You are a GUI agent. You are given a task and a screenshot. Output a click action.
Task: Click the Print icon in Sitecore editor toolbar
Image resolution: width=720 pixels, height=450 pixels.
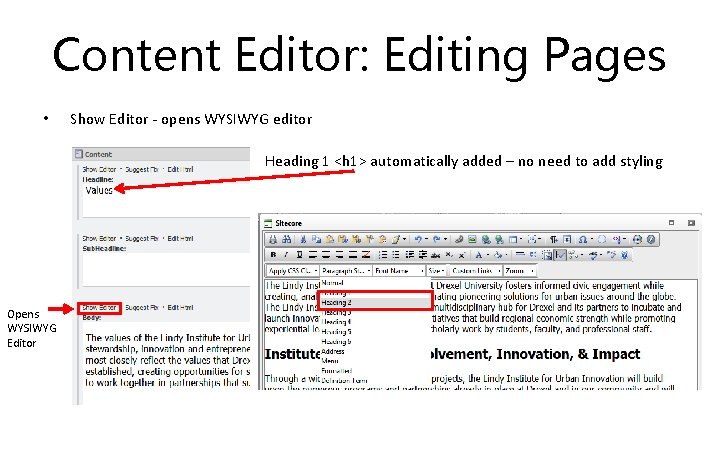[273, 239]
